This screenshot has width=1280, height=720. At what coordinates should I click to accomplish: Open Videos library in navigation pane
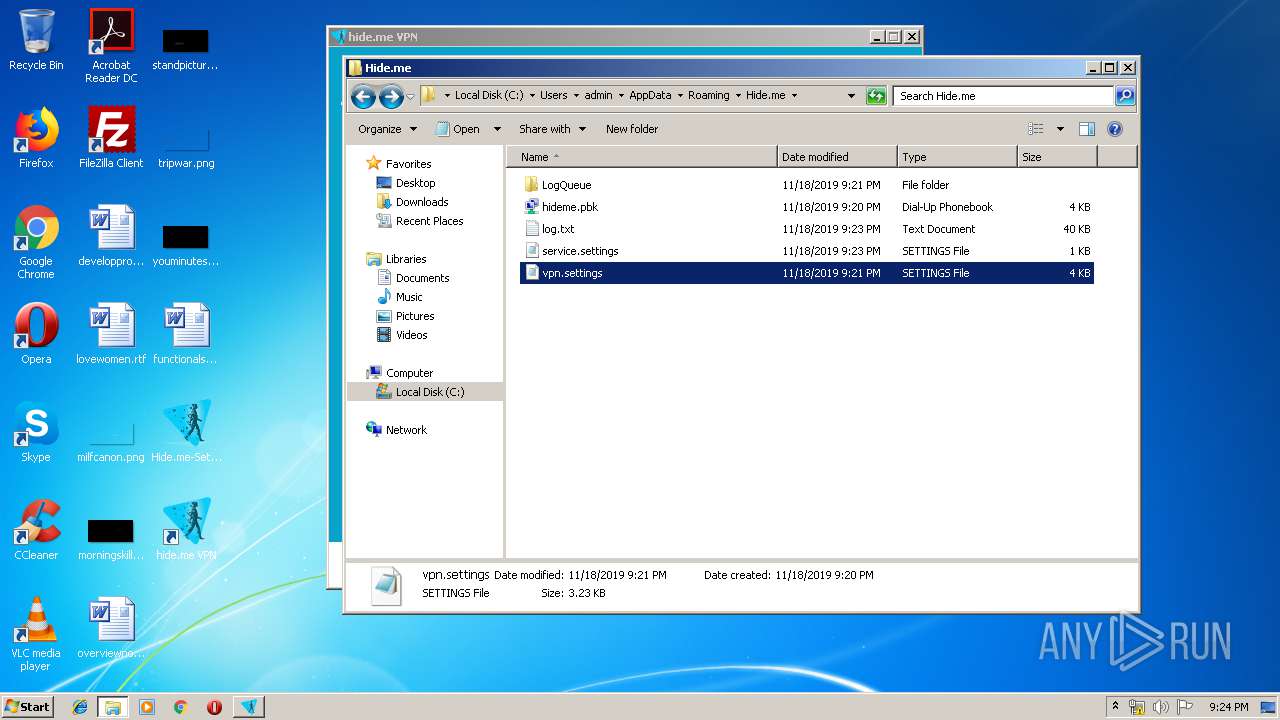411,335
